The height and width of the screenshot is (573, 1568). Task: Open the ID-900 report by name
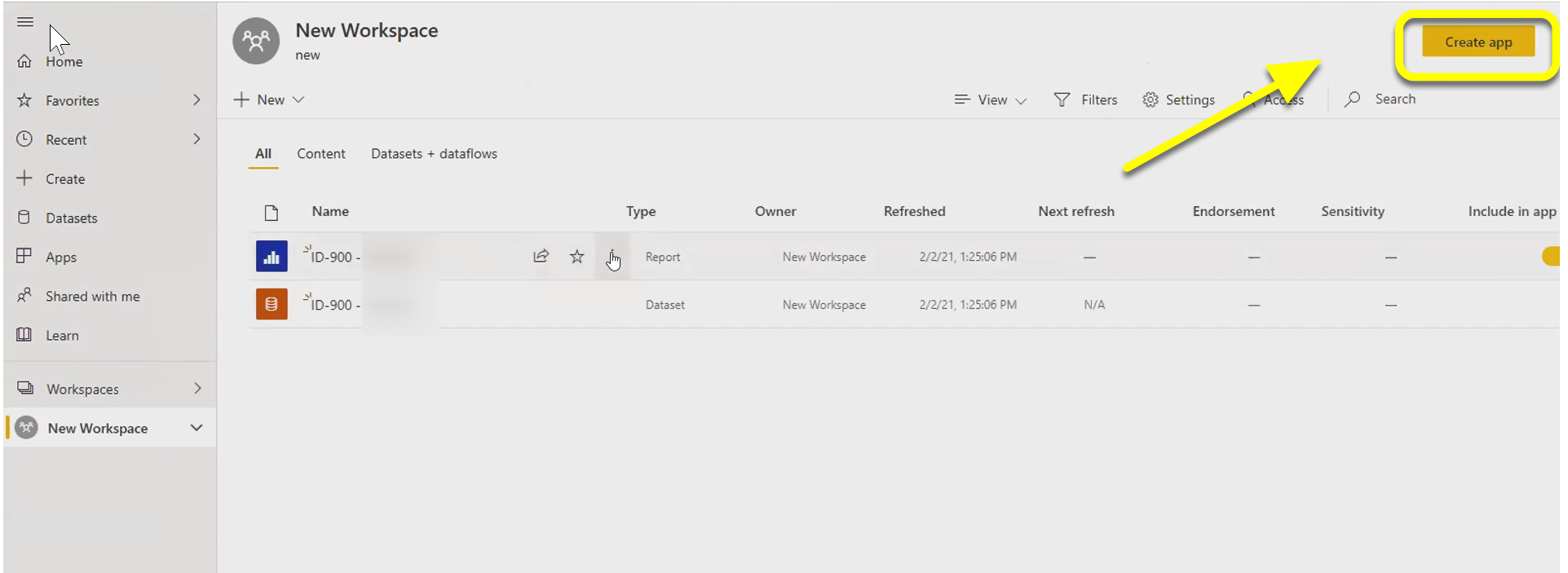[336, 257]
